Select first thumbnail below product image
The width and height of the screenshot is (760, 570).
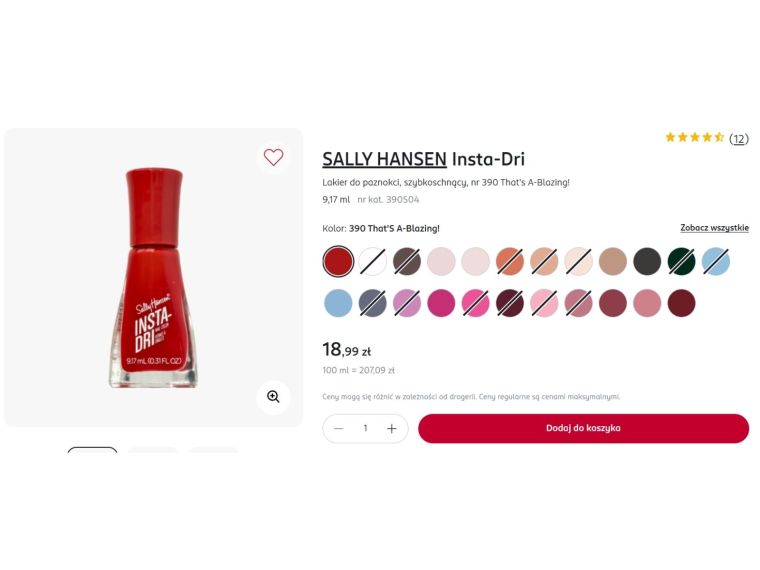click(x=92, y=450)
